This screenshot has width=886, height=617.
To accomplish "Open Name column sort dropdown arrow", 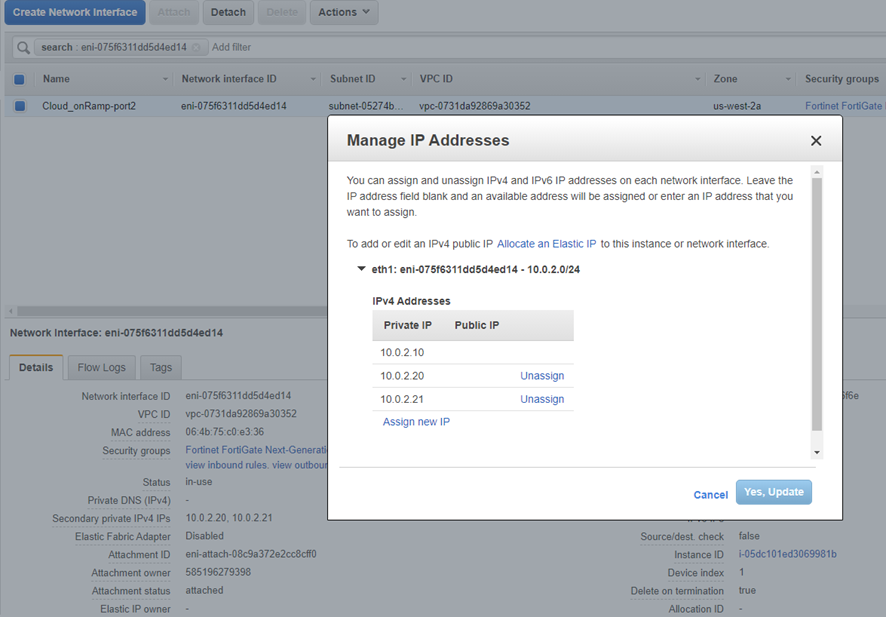I will (x=165, y=79).
